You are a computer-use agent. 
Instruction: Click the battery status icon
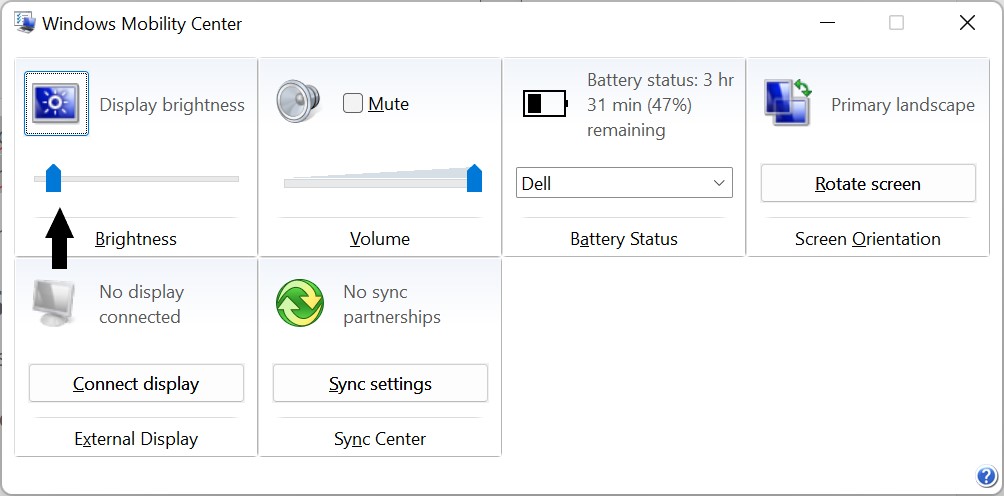click(x=544, y=103)
